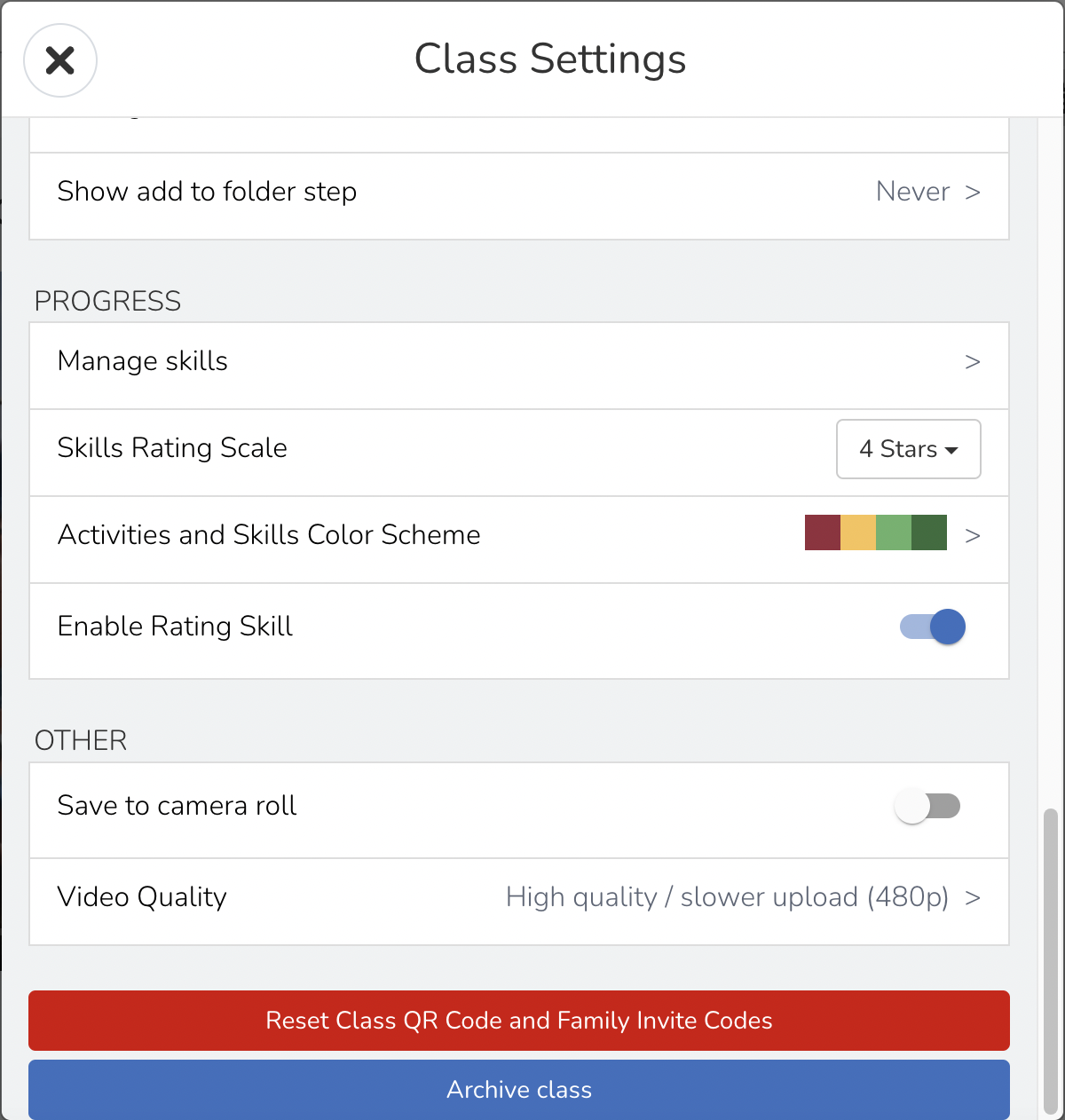Archive this class
1065x1120 pixels.
click(519, 1089)
